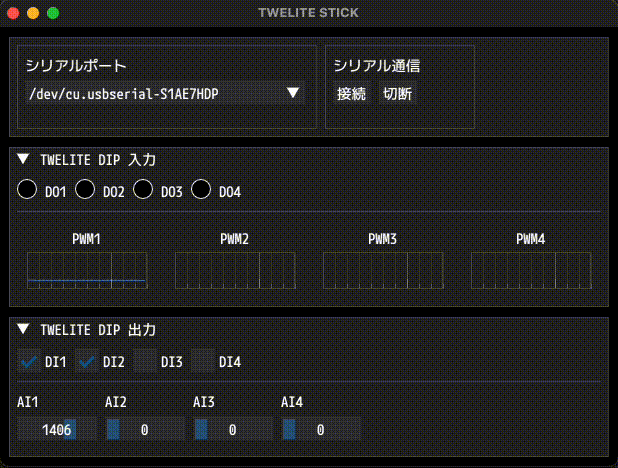Image resolution: width=618 pixels, height=468 pixels.
Task: Check the DI4 checkbox
Action: [203, 361]
